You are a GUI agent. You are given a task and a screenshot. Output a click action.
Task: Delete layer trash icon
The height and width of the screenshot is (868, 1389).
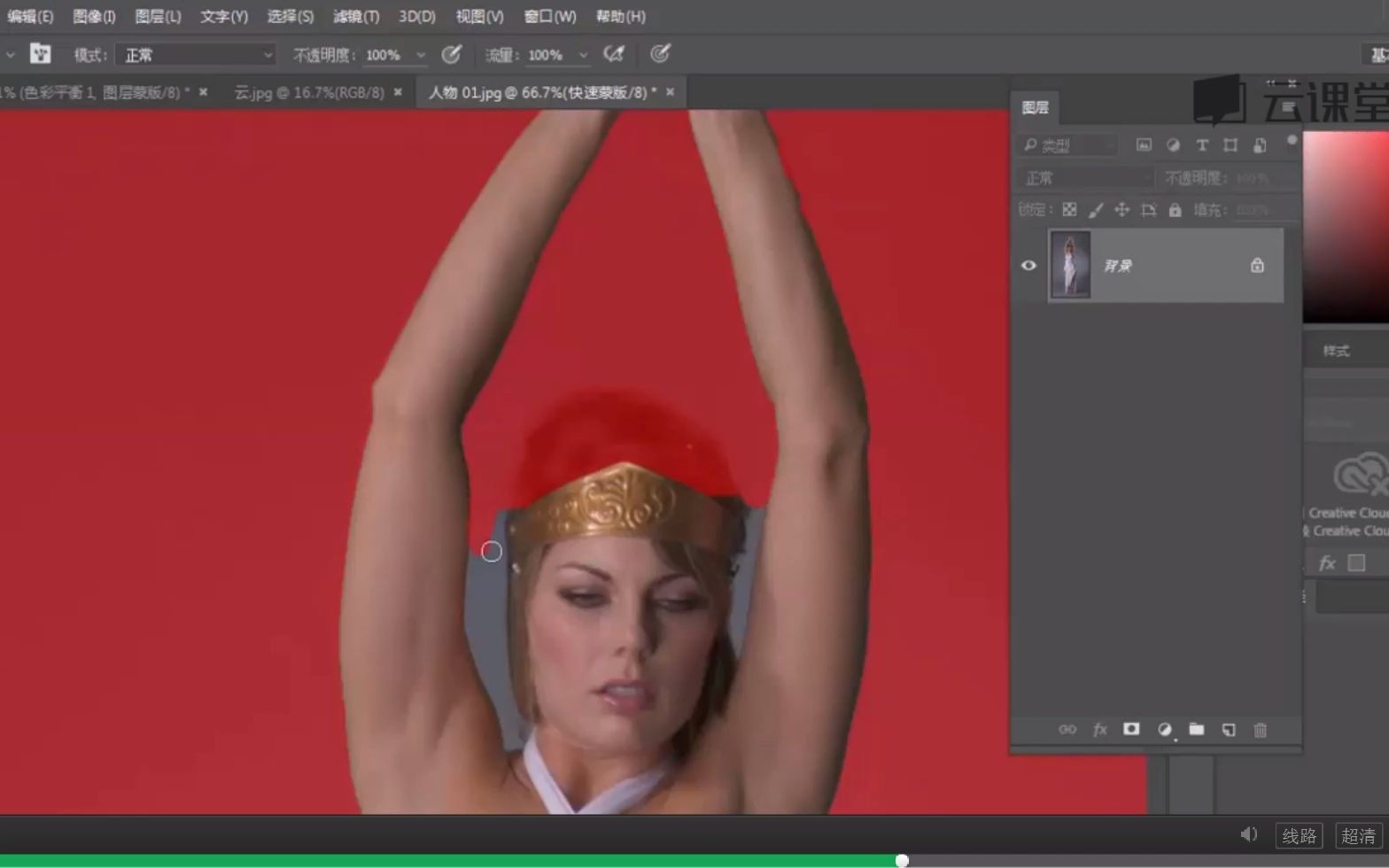coord(1261,729)
